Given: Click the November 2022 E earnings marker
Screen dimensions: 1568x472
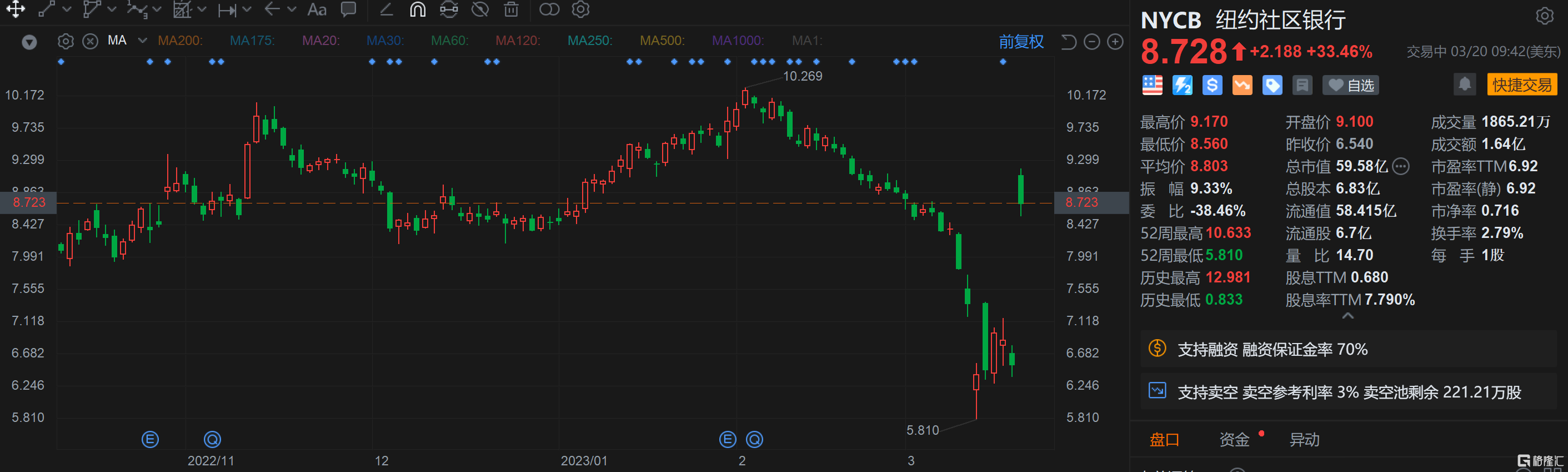Looking at the screenshot, I should pos(150,439).
